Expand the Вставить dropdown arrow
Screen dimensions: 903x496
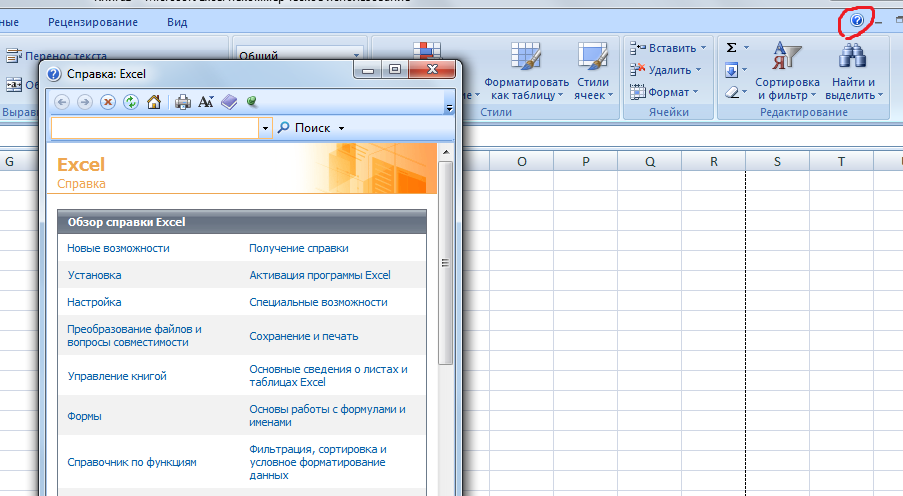[x=703, y=48]
